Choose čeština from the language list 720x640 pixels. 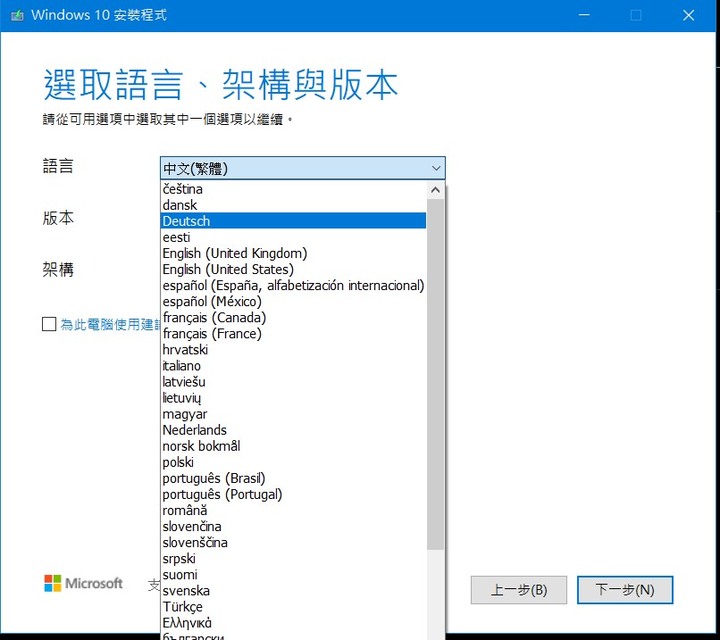pos(294,189)
